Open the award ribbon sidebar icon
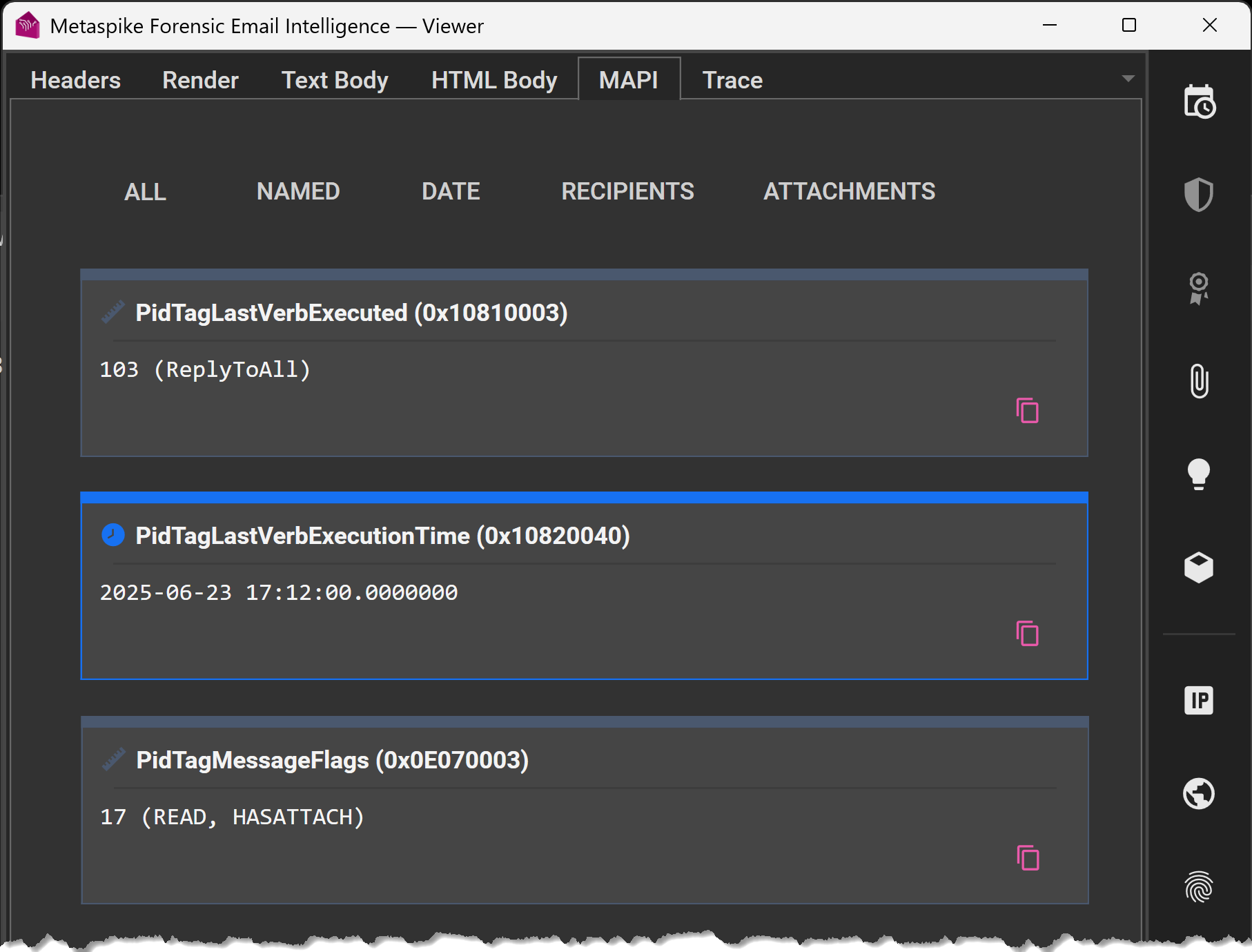Viewport: 1252px width, 952px height. coord(1199,288)
